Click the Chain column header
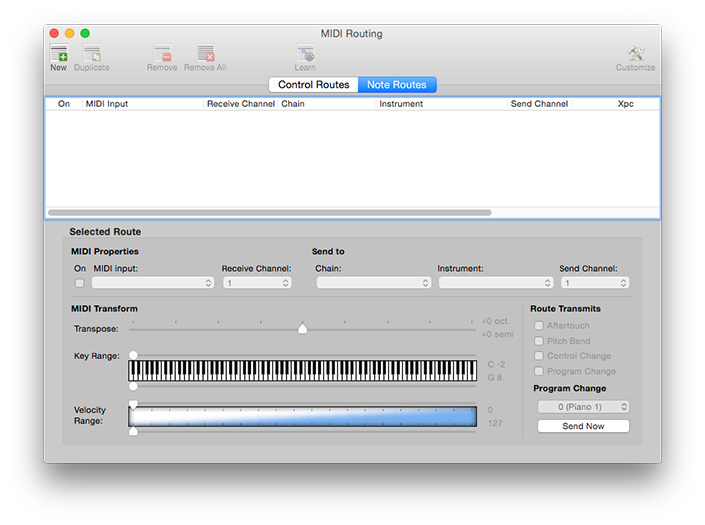Screen dimensions: 705x525 point(326,104)
